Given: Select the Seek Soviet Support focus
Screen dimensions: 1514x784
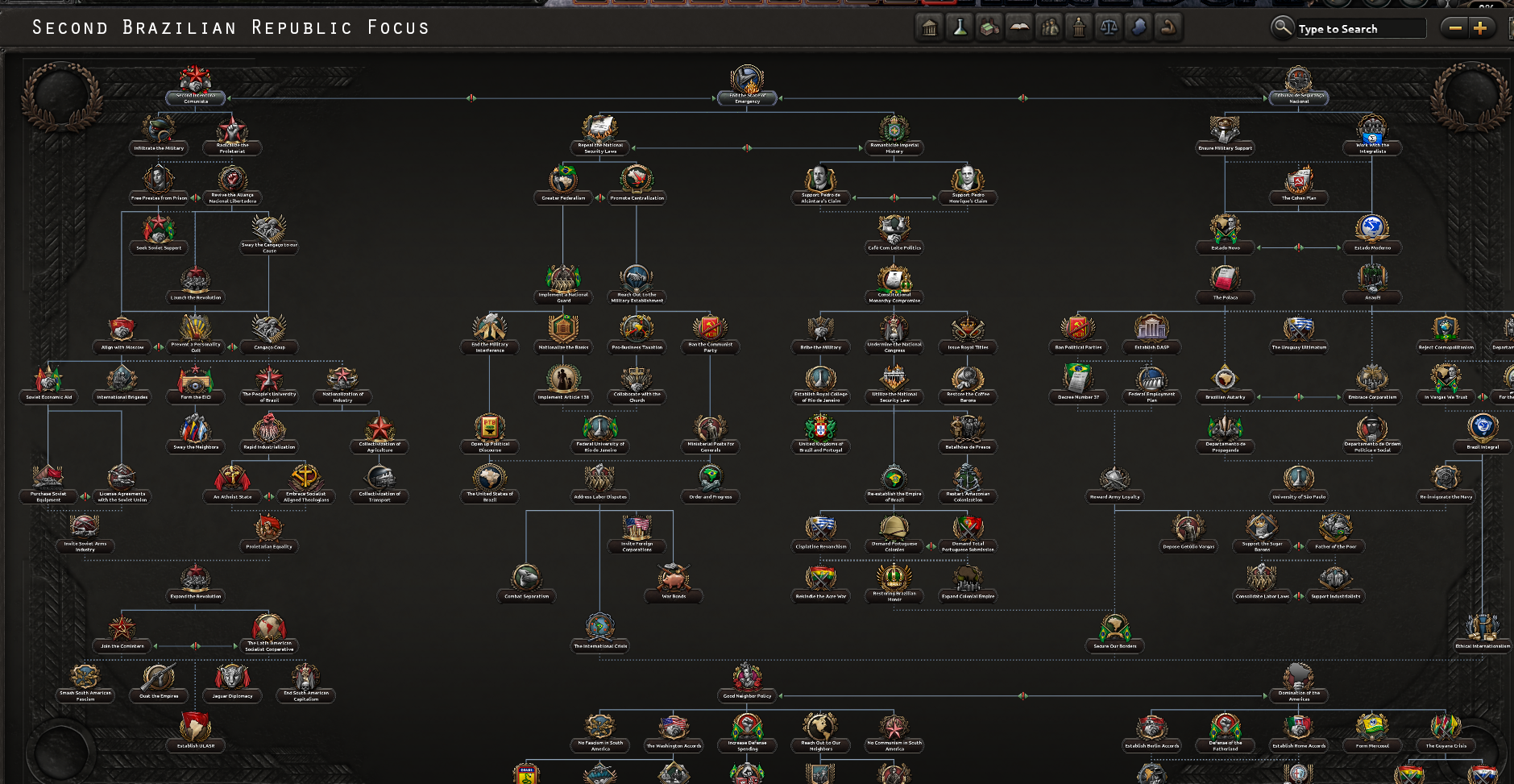Looking at the screenshot, I should (x=159, y=234).
